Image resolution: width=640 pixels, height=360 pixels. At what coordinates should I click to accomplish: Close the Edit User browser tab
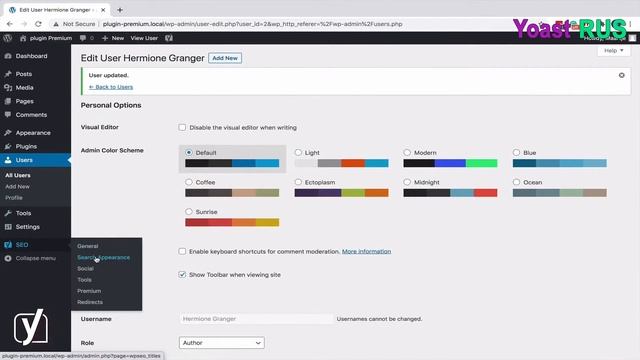click(x=103, y=10)
